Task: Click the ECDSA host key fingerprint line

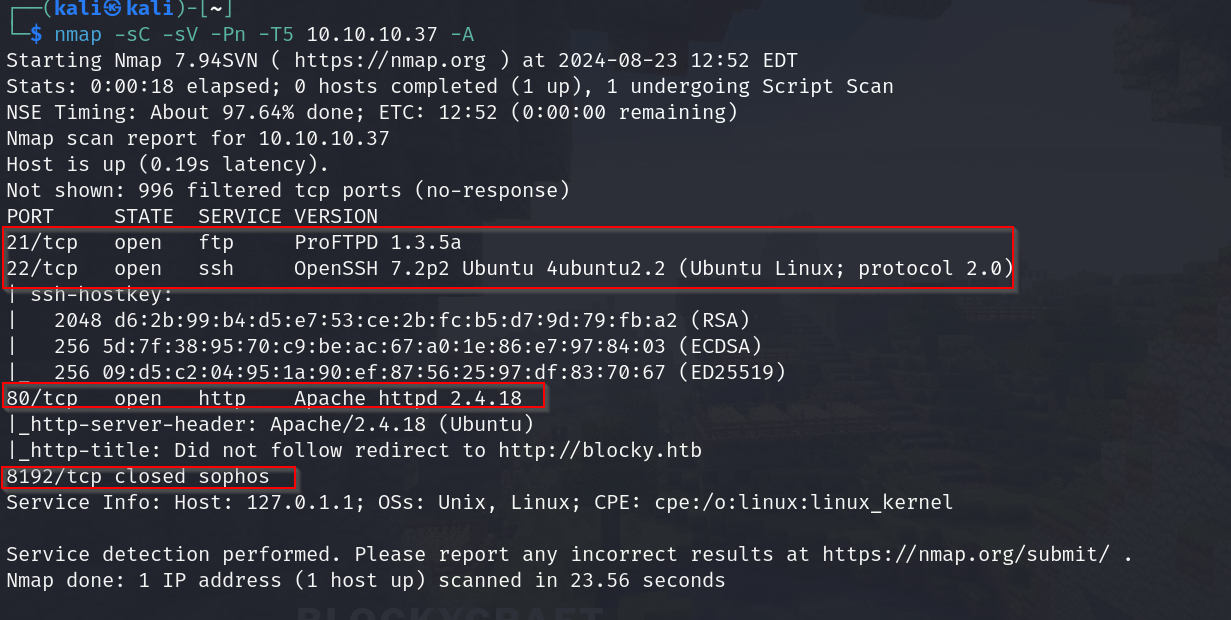Action: pos(408,346)
